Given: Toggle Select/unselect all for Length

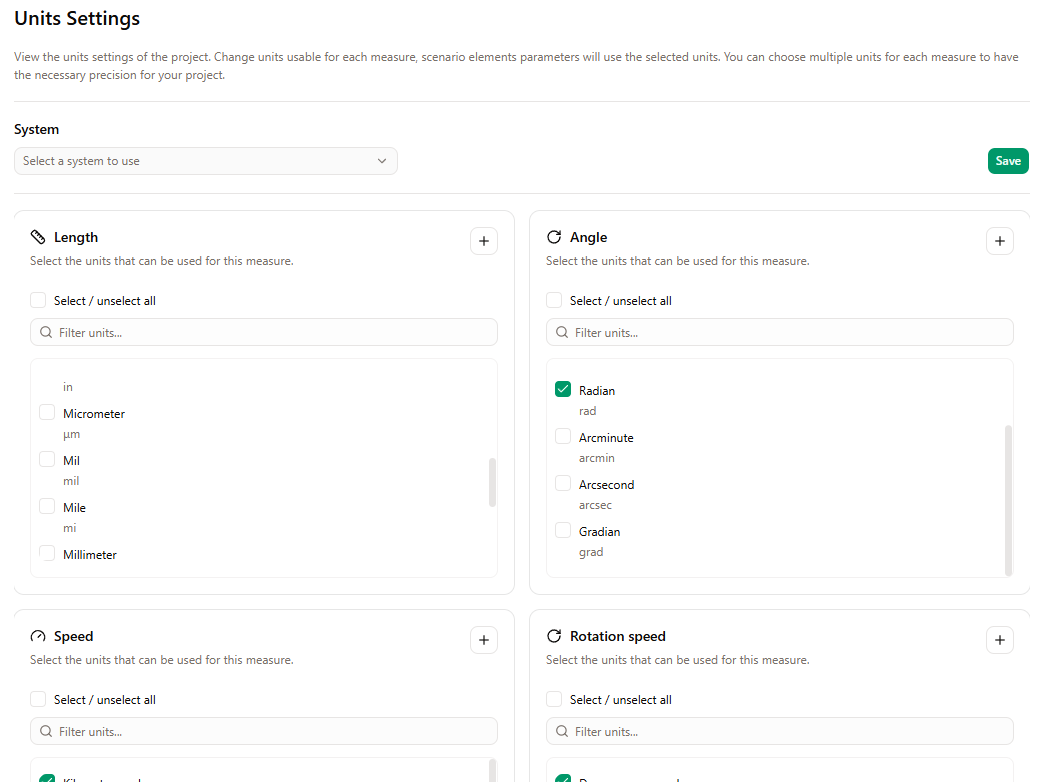Looking at the screenshot, I should pos(38,300).
